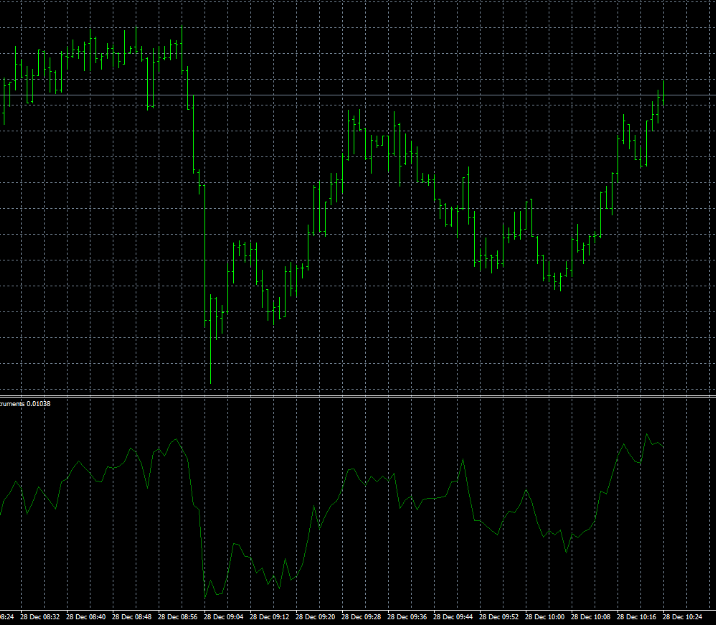716x625 pixels.
Task: Click the 28 Dec 09:44 time label
Action: point(452,616)
